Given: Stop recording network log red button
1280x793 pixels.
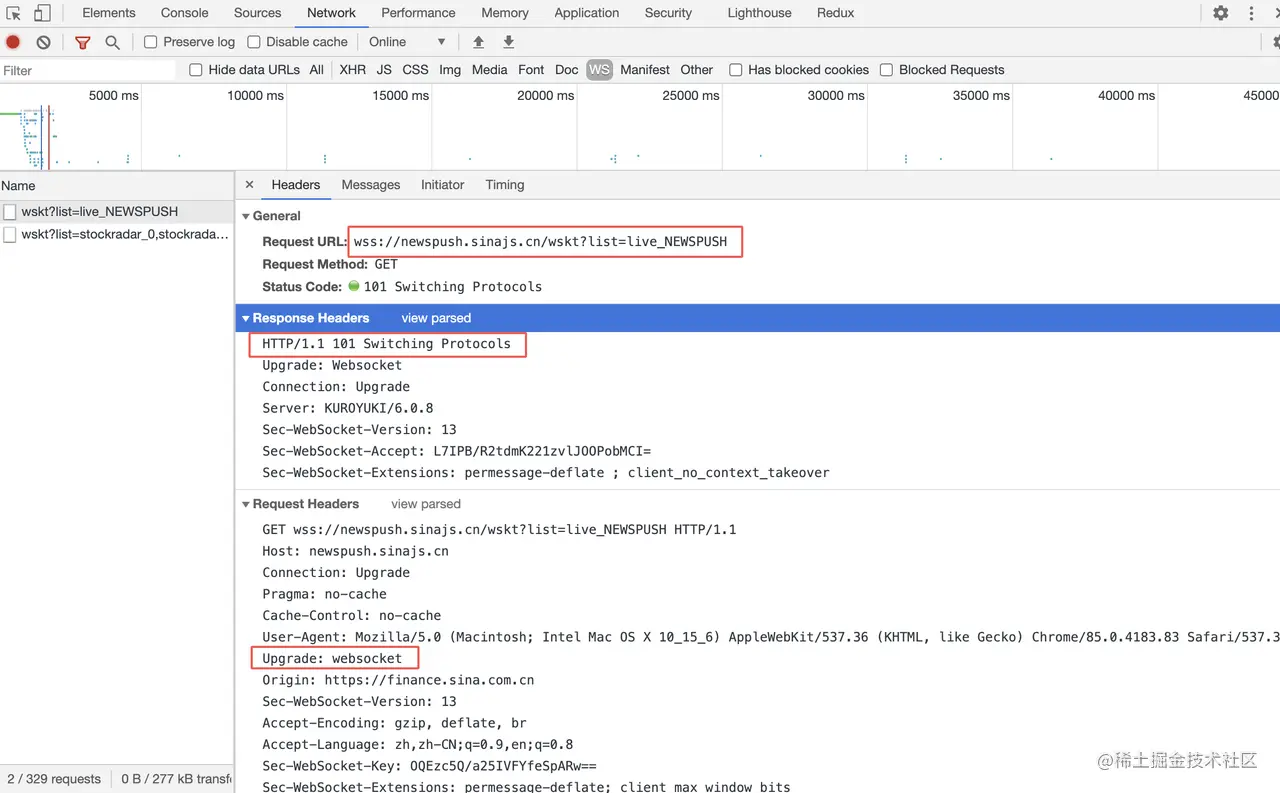Looking at the screenshot, I should point(13,42).
